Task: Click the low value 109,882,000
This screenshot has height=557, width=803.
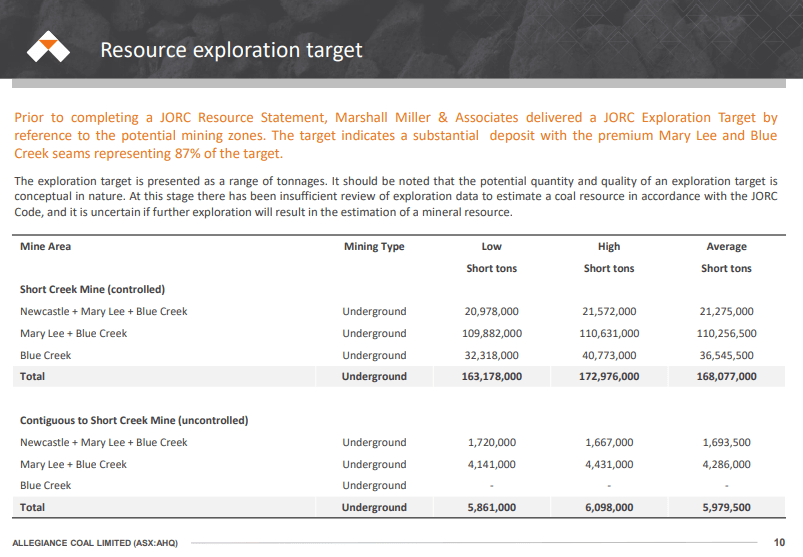Action: 492,333
